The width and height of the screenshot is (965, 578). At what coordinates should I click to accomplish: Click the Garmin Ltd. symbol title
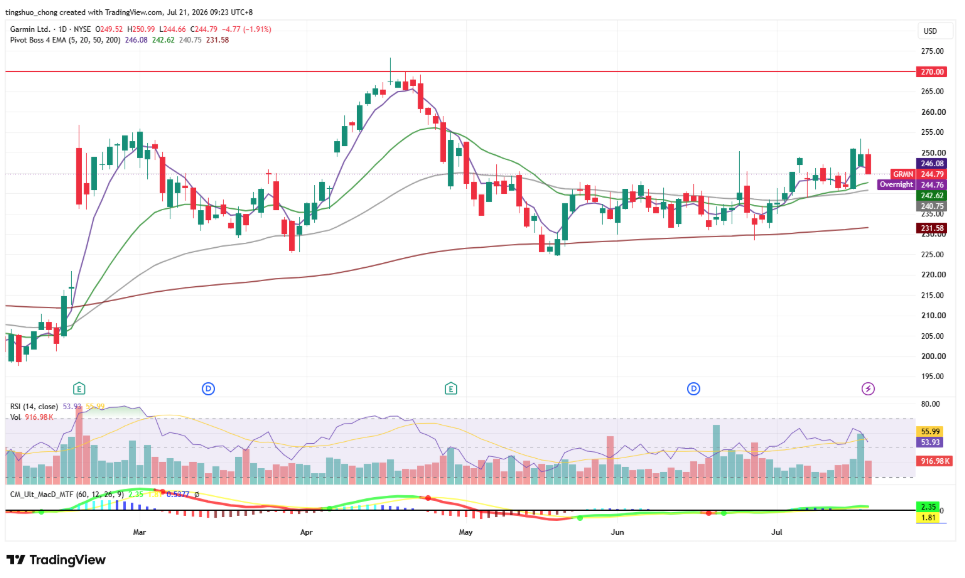pos(30,29)
